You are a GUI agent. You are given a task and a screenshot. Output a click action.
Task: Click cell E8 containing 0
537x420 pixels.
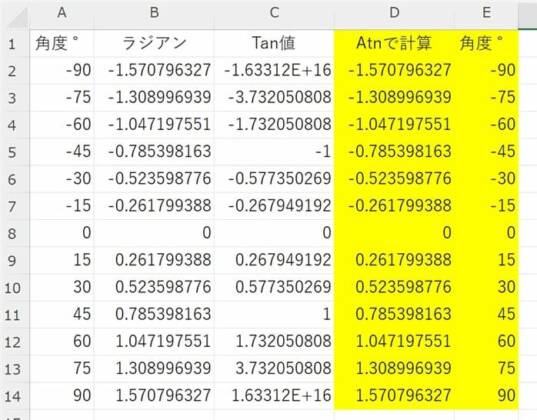coord(486,233)
